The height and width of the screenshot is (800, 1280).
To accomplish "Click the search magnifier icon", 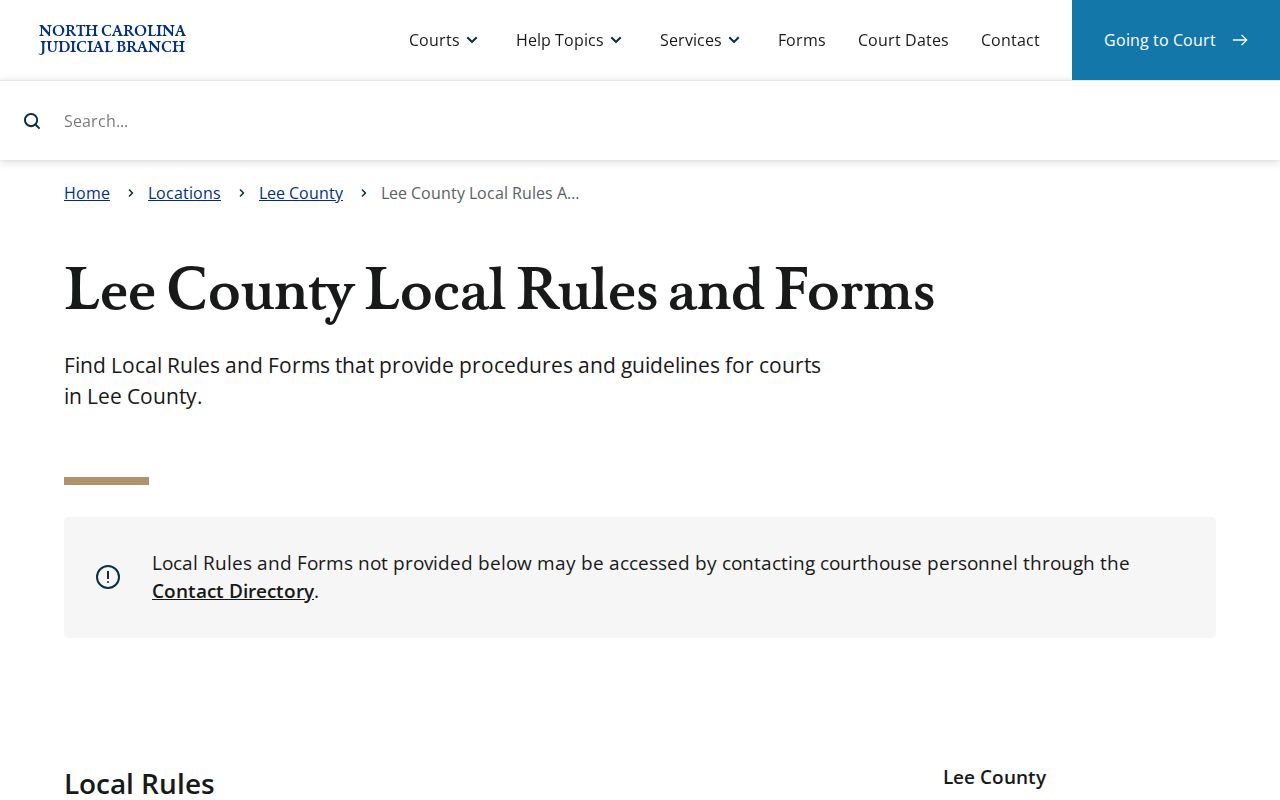I will (x=32, y=121).
